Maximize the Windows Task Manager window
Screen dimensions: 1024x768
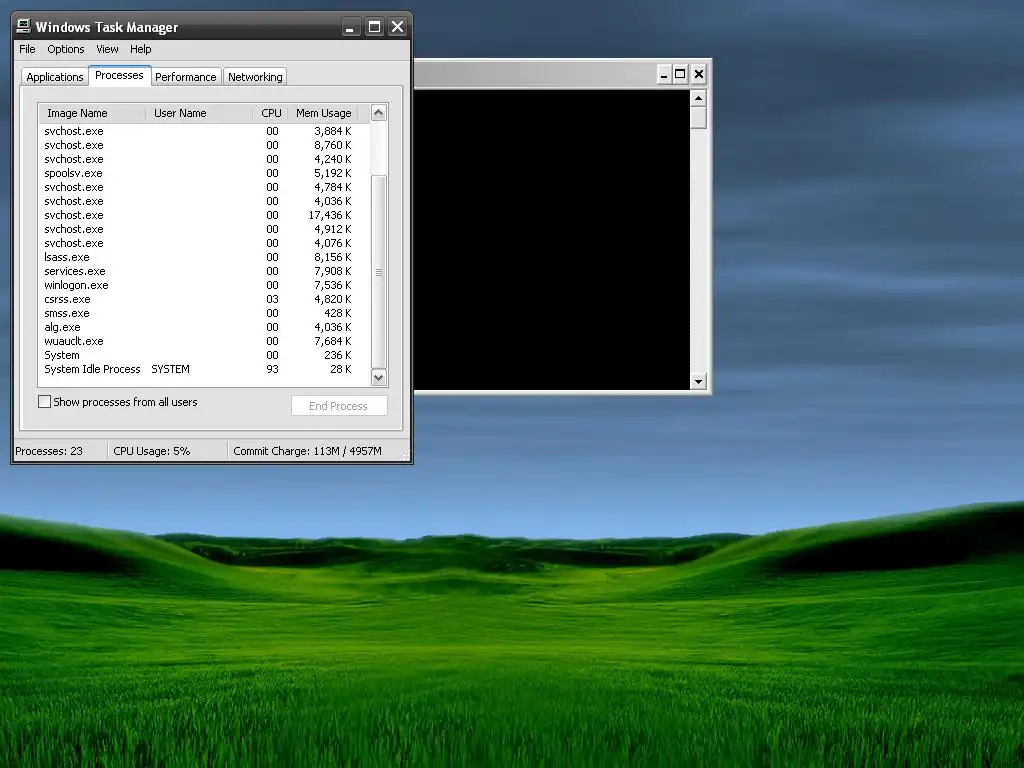[x=374, y=27]
